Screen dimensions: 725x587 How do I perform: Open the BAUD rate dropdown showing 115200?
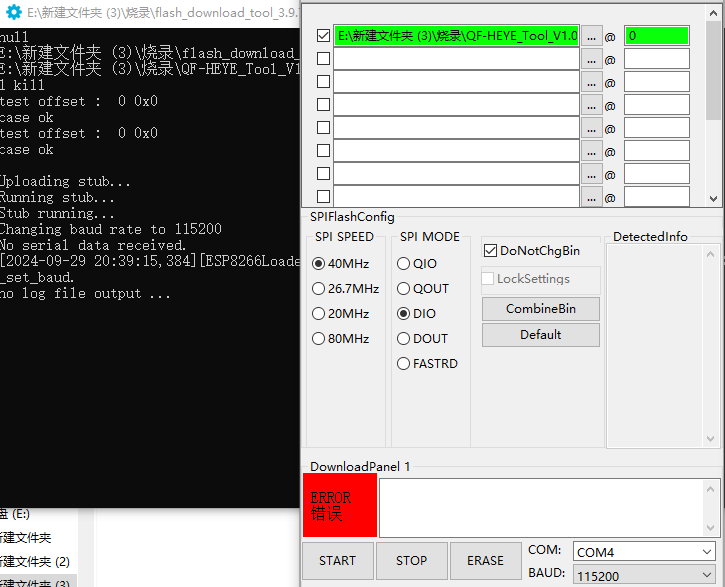click(x=644, y=576)
